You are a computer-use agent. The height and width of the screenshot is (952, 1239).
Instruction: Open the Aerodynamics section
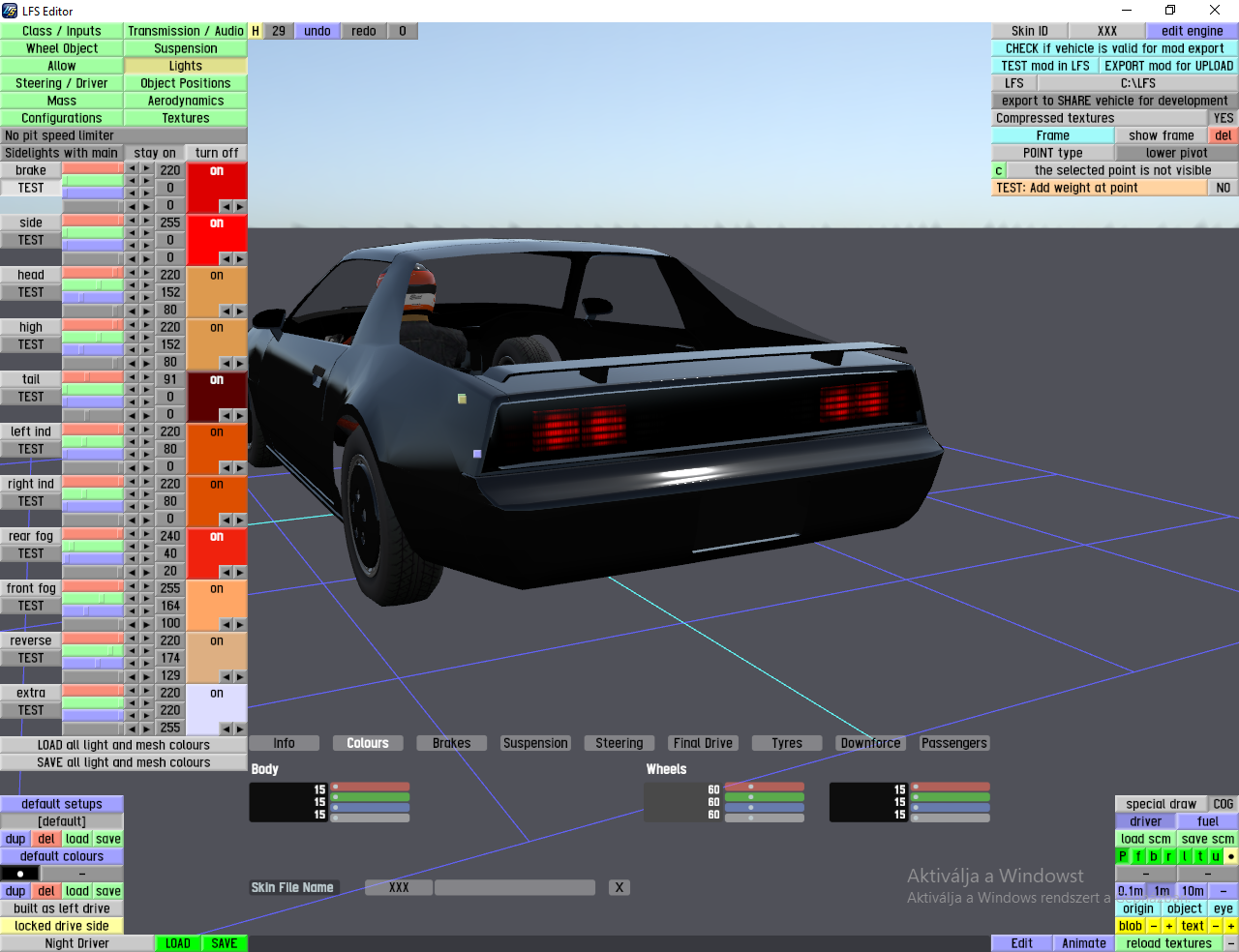pos(186,101)
